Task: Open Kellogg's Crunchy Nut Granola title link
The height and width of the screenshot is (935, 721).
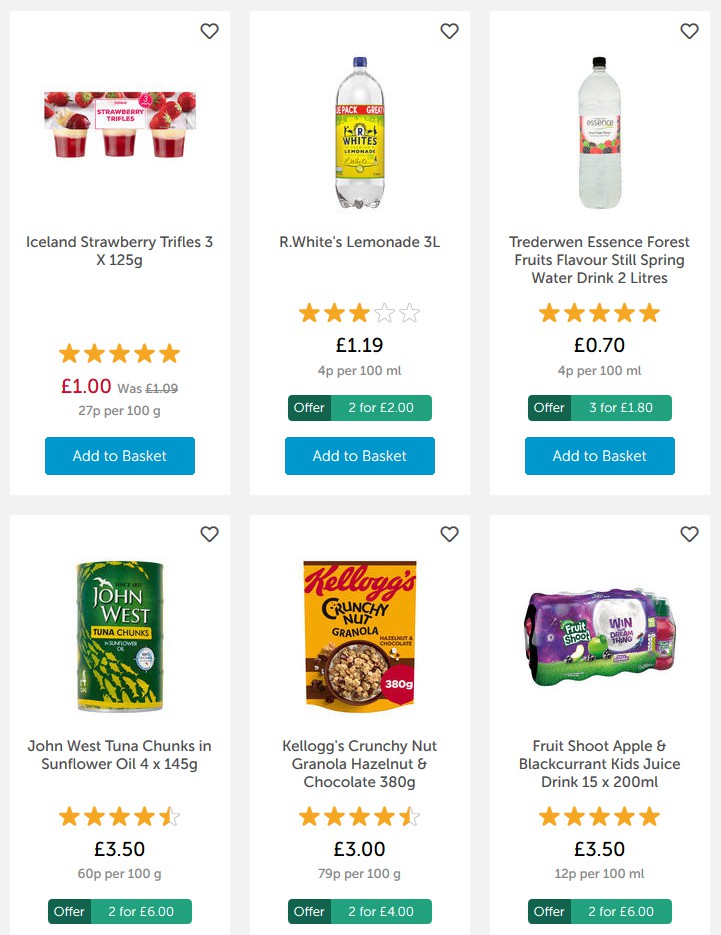Action: 360,764
